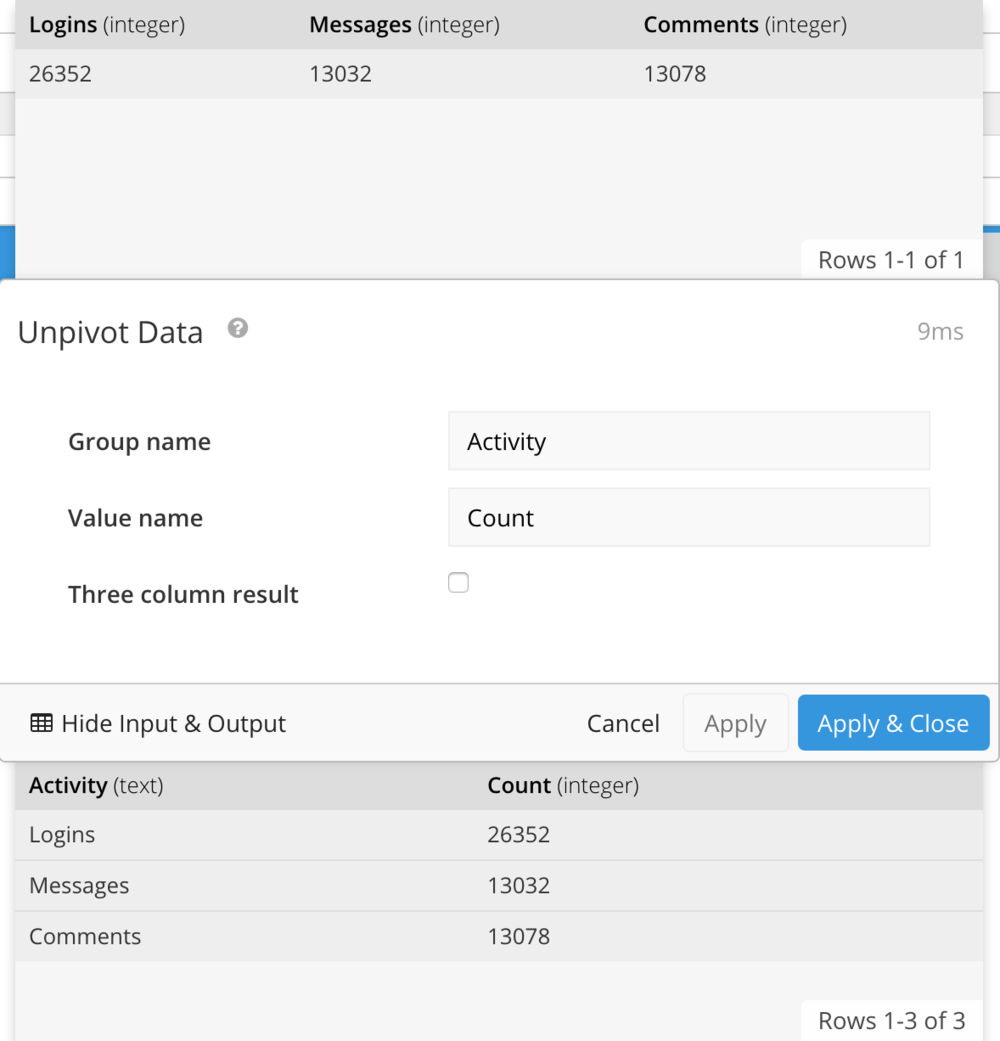The image size is (1000, 1041).
Task: Hide Input & Output tables
Action: [158, 723]
